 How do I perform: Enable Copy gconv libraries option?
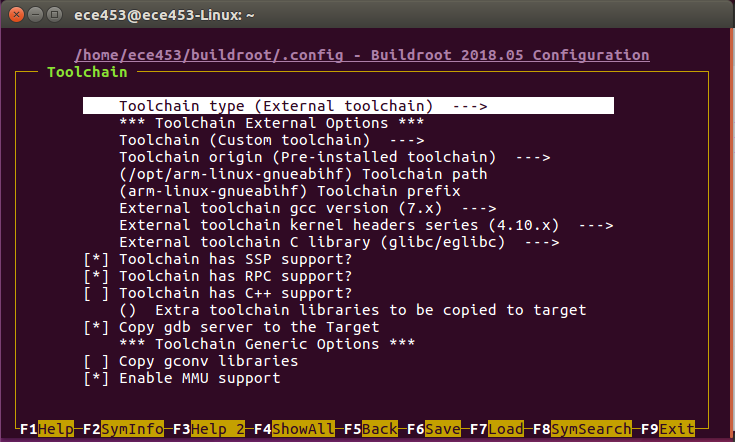tap(98, 361)
